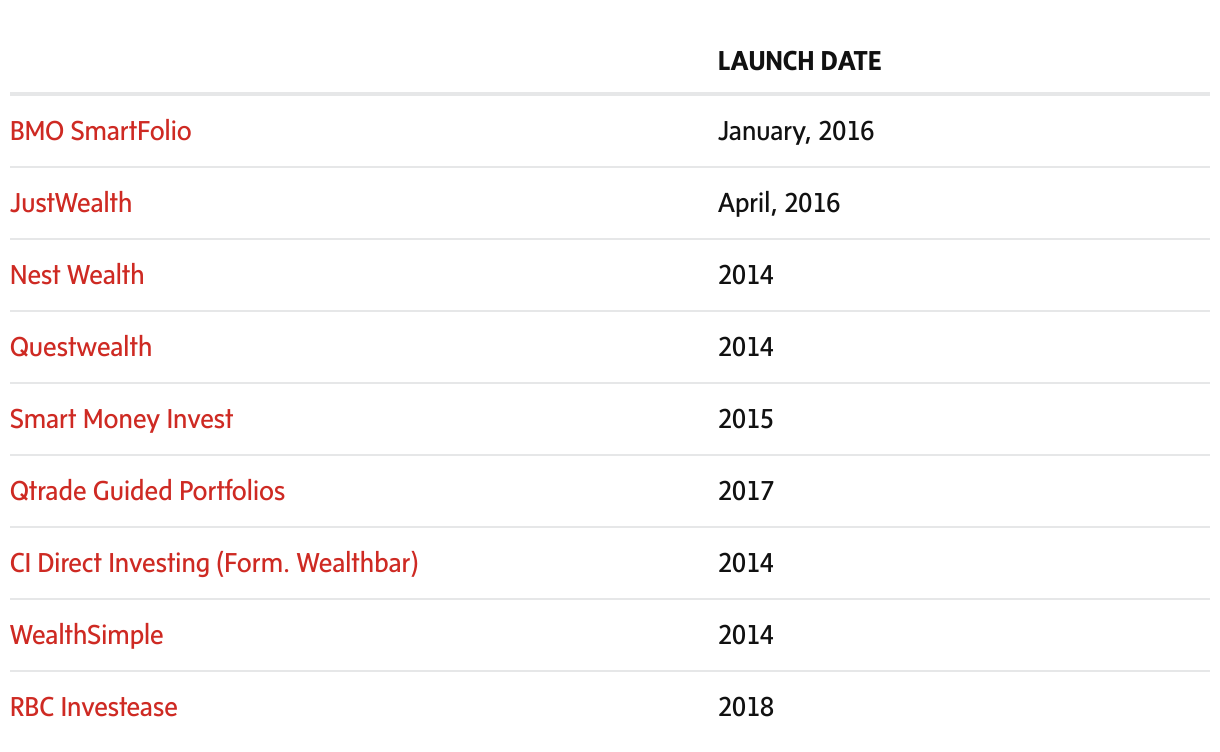The height and width of the screenshot is (752, 1220).
Task: Open CI Direct Investing (Form. Wealthbar) link
Action: (214, 563)
